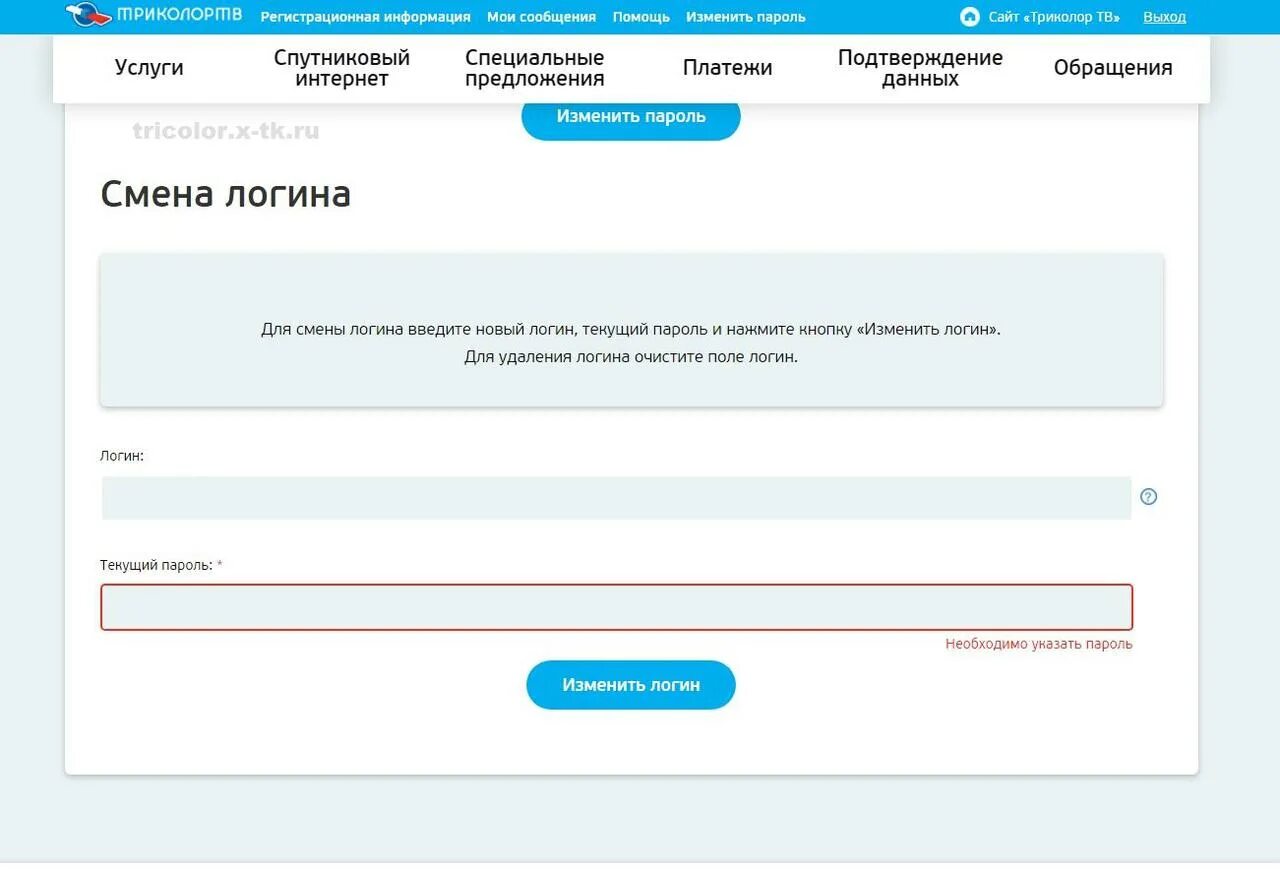Viewport: 1280px width, 871px height.
Task: Click the line Для удаления логина очистите поле
Action: (631, 357)
